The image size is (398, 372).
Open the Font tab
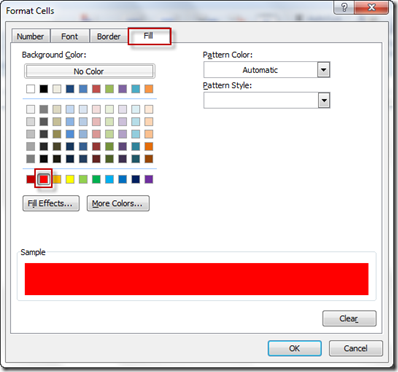[x=70, y=36]
